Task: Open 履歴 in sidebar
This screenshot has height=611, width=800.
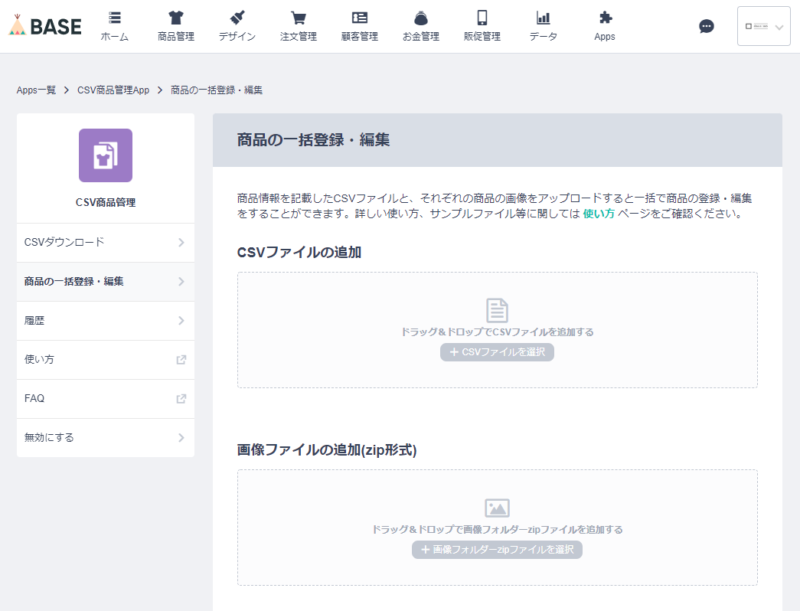Action: (106, 321)
